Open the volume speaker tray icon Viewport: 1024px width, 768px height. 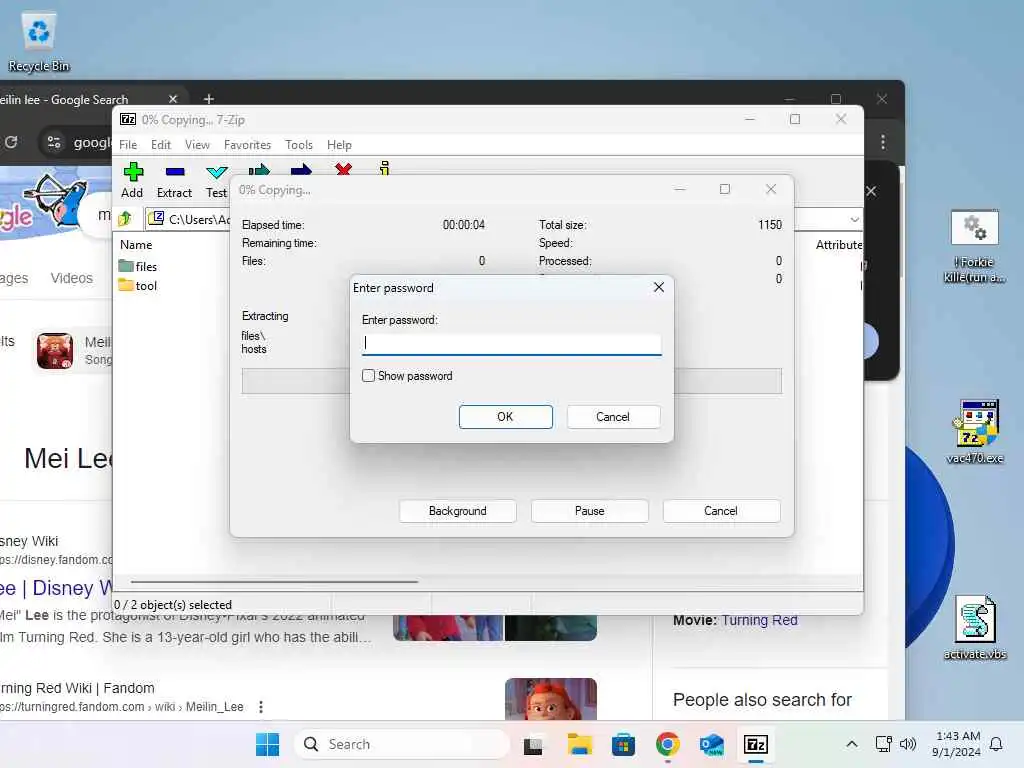coord(908,744)
